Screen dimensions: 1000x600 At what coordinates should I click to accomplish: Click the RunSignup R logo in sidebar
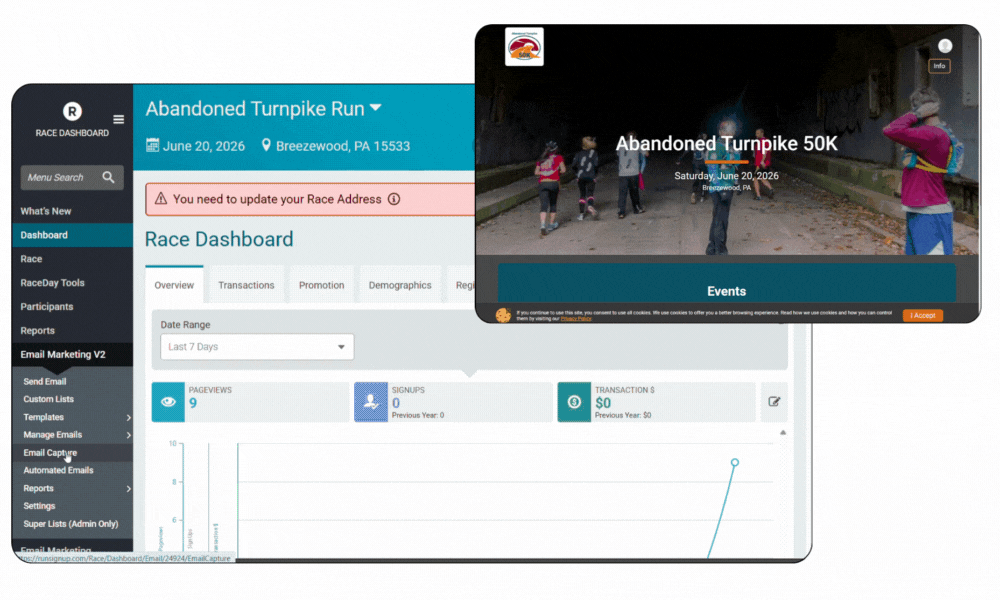pyautogui.click(x=72, y=112)
